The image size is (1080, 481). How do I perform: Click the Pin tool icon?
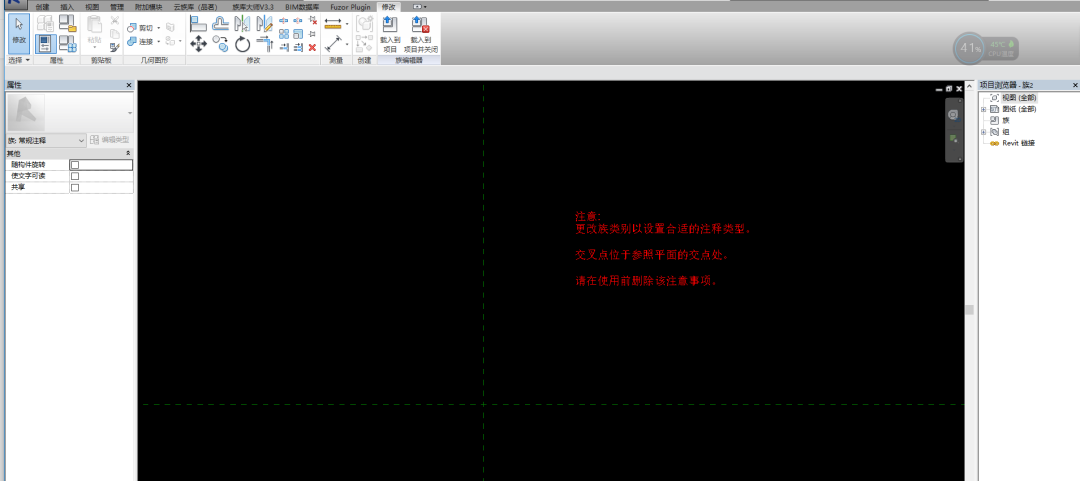pyautogui.click(x=312, y=34)
